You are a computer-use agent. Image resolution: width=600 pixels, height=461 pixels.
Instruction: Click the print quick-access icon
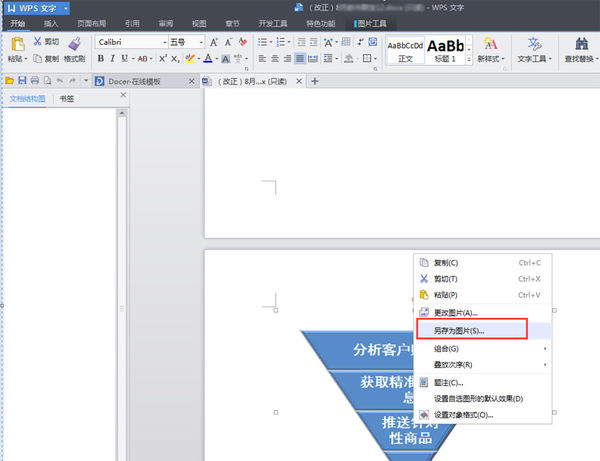coord(35,80)
